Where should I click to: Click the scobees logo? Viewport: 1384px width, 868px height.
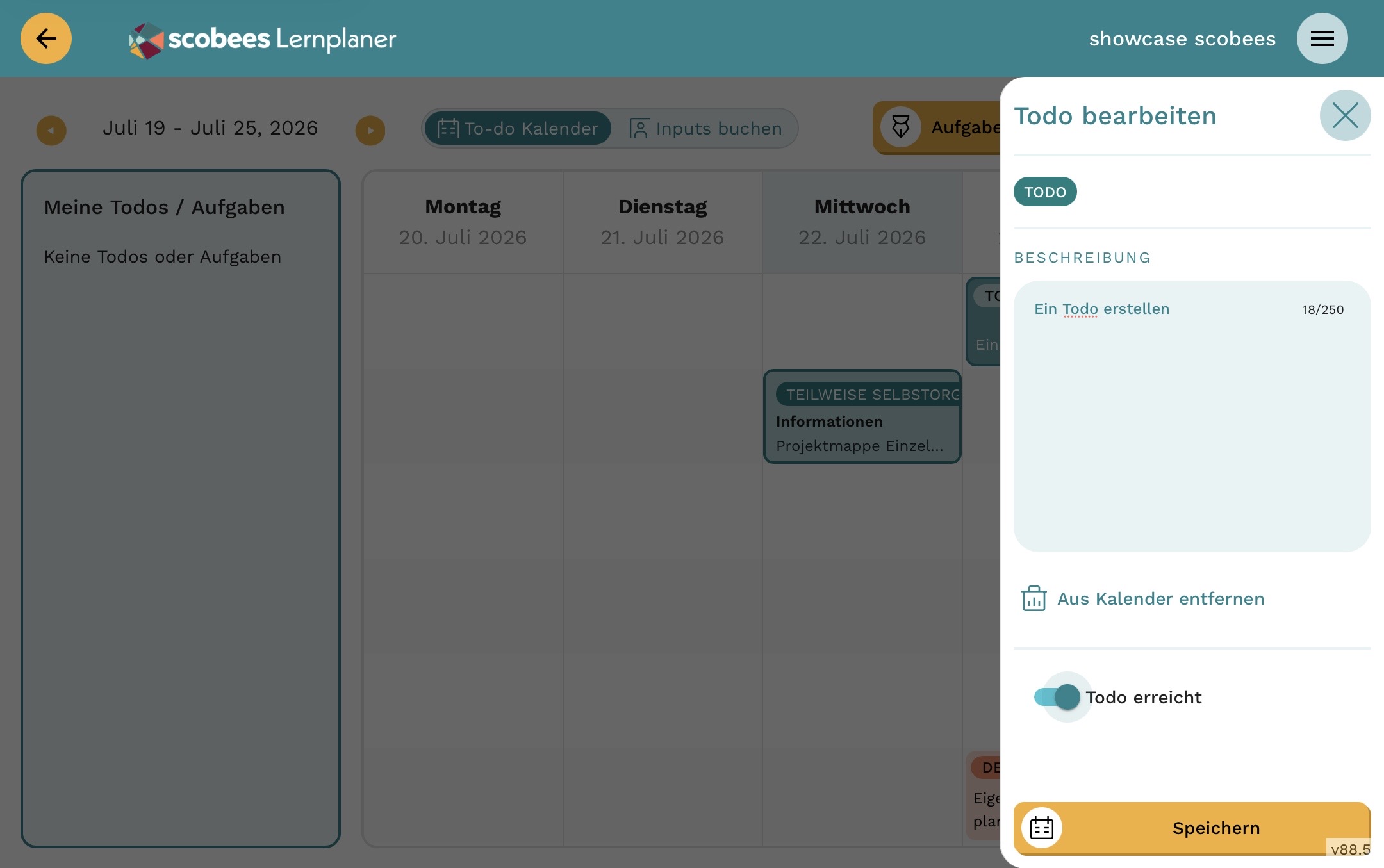[x=263, y=40]
